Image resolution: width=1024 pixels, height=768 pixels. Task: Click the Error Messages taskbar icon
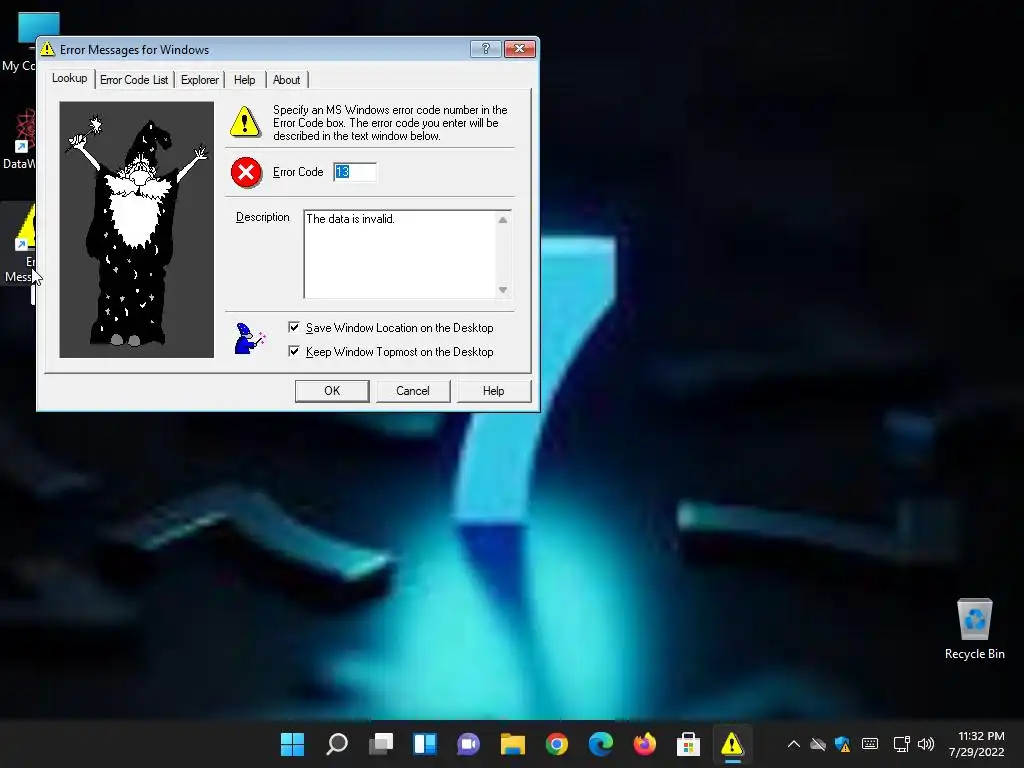coord(732,744)
